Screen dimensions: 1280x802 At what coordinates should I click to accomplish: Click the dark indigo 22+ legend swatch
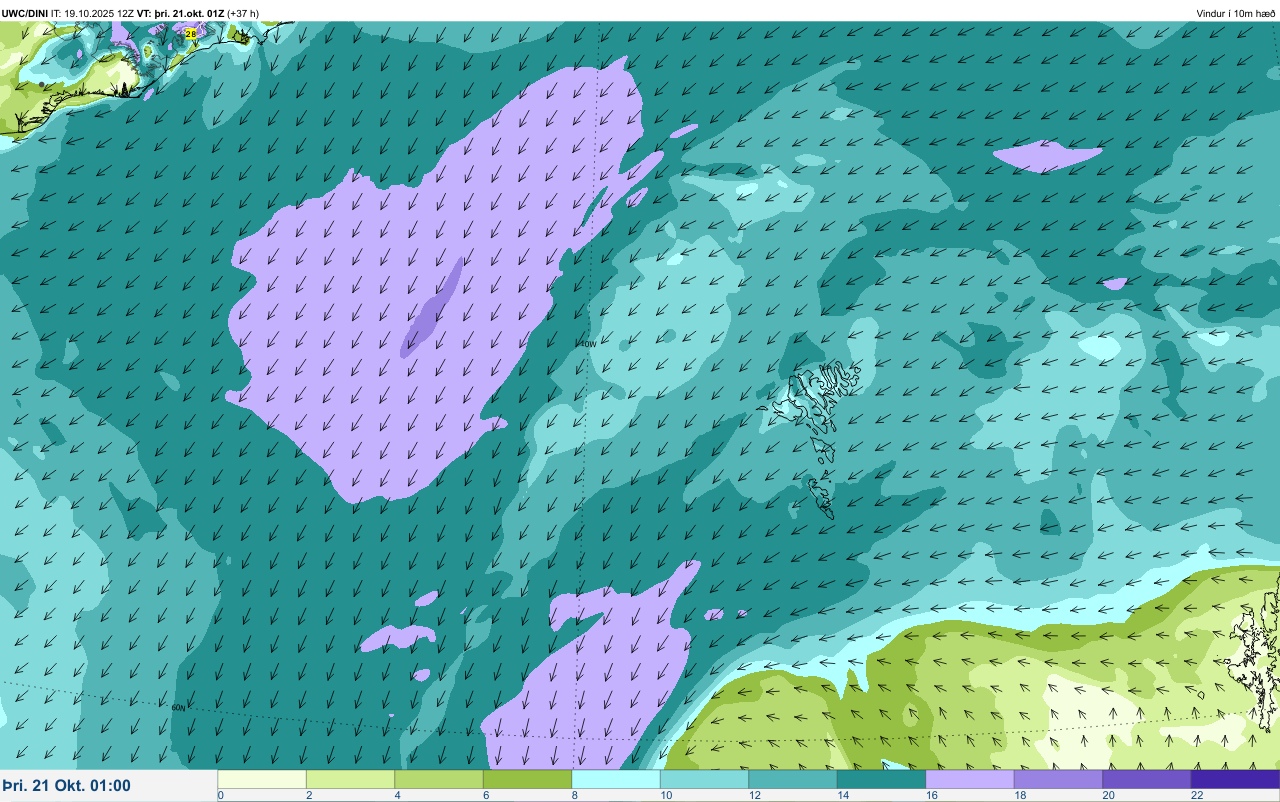click(x=1235, y=779)
